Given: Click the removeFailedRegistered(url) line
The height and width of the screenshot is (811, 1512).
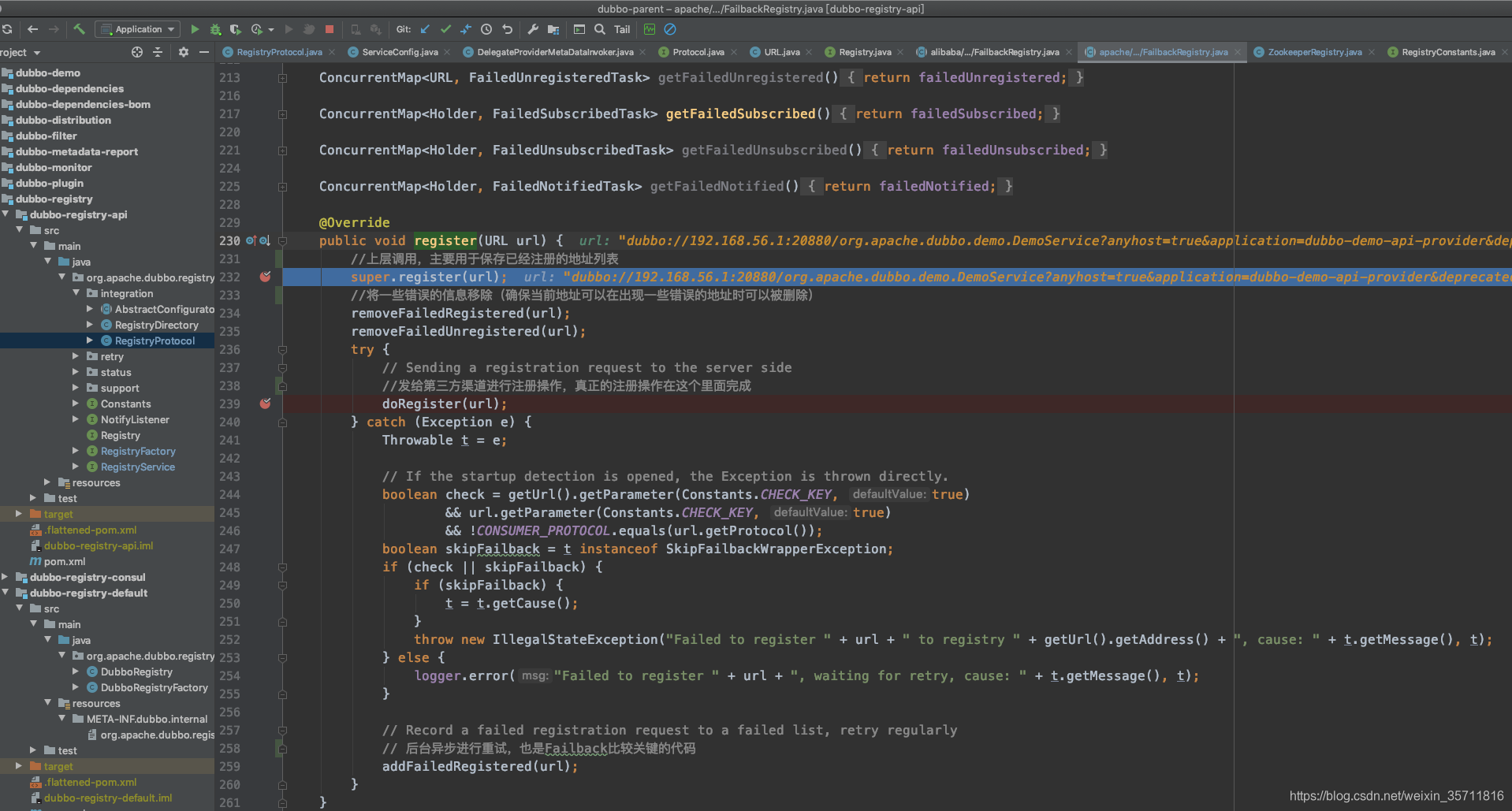Looking at the screenshot, I should click(x=461, y=313).
